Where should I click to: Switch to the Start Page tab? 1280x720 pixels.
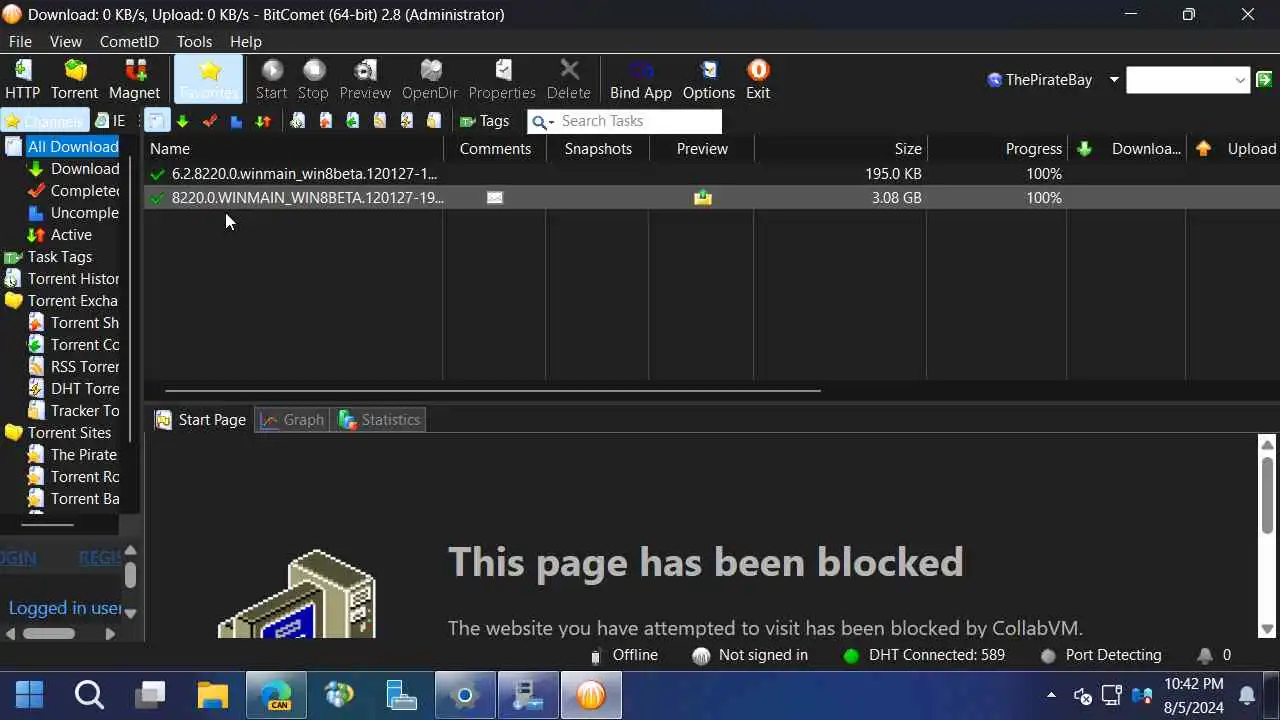coord(200,420)
